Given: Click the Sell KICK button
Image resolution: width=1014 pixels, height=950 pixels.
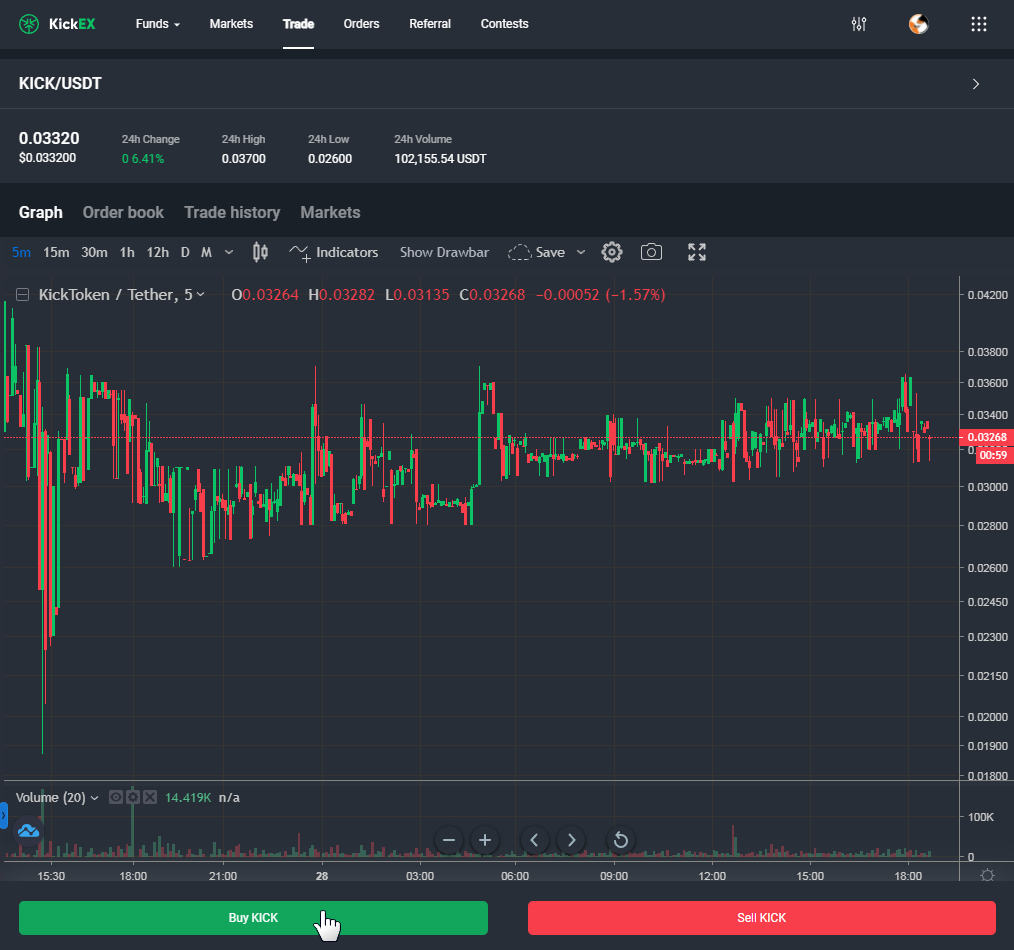Looking at the screenshot, I should tap(761, 917).
